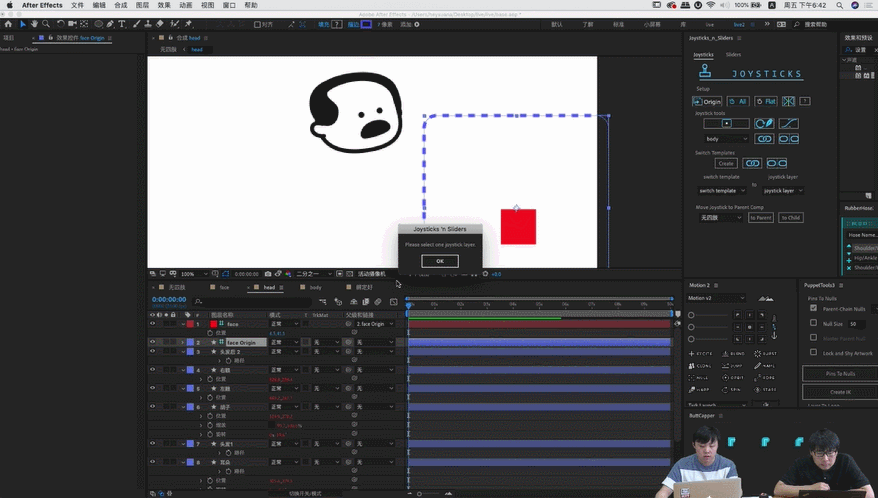Click OK in the Joysticks 'n Sliders dialog
Screen dimensions: 878x498
440,261
